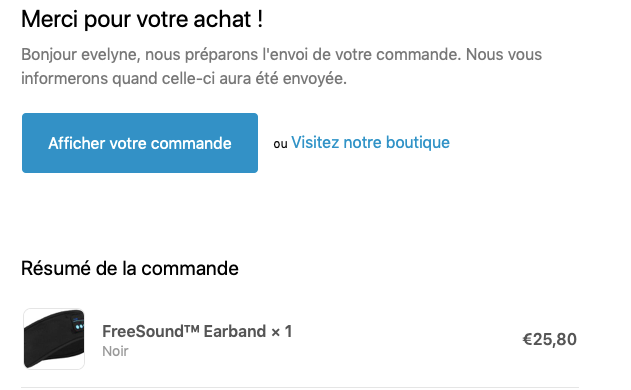Click the Afficher votre commande button
The height and width of the screenshot is (390, 631).
tap(140, 143)
